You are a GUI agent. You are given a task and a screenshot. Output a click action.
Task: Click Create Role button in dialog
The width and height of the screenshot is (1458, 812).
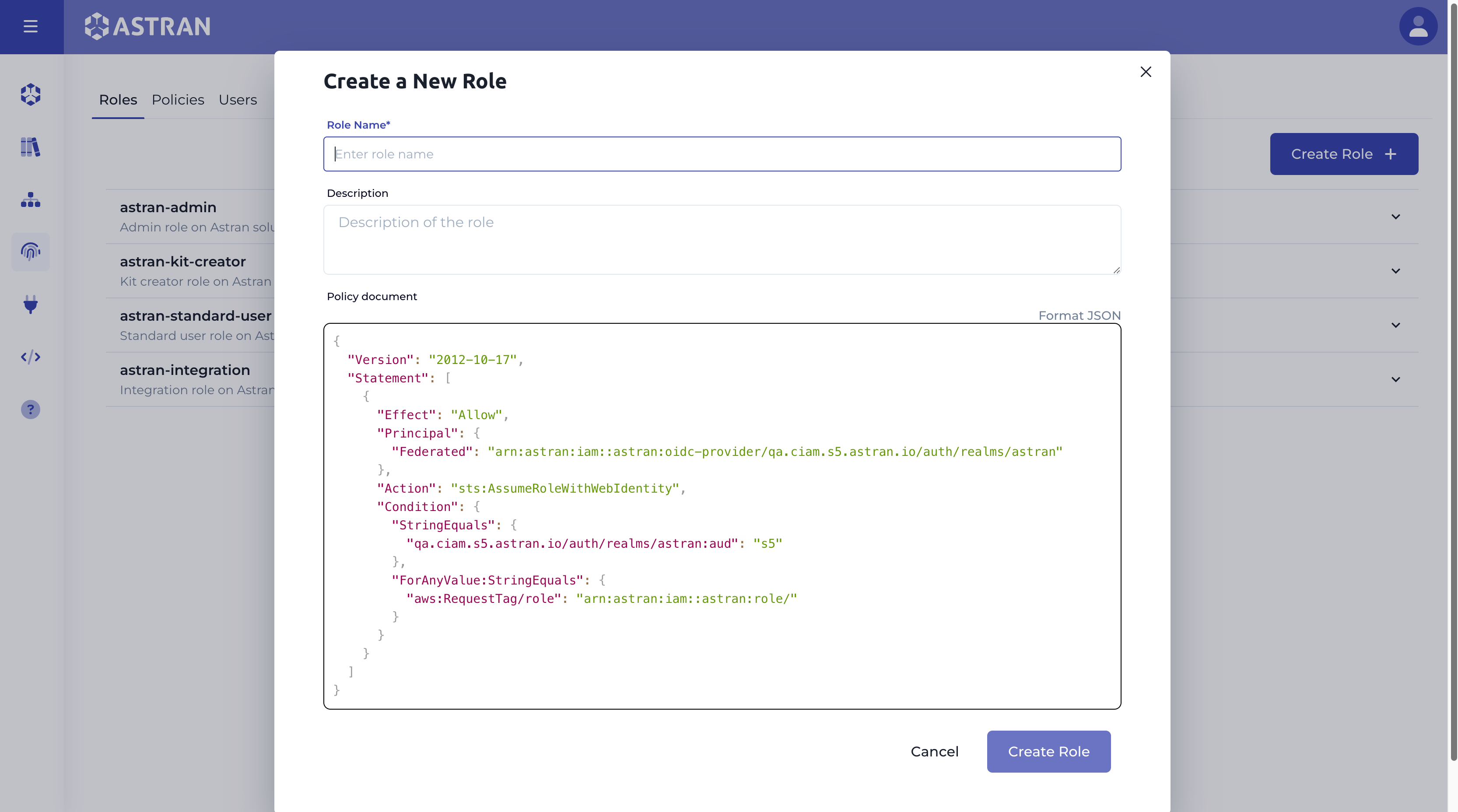point(1048,752)
